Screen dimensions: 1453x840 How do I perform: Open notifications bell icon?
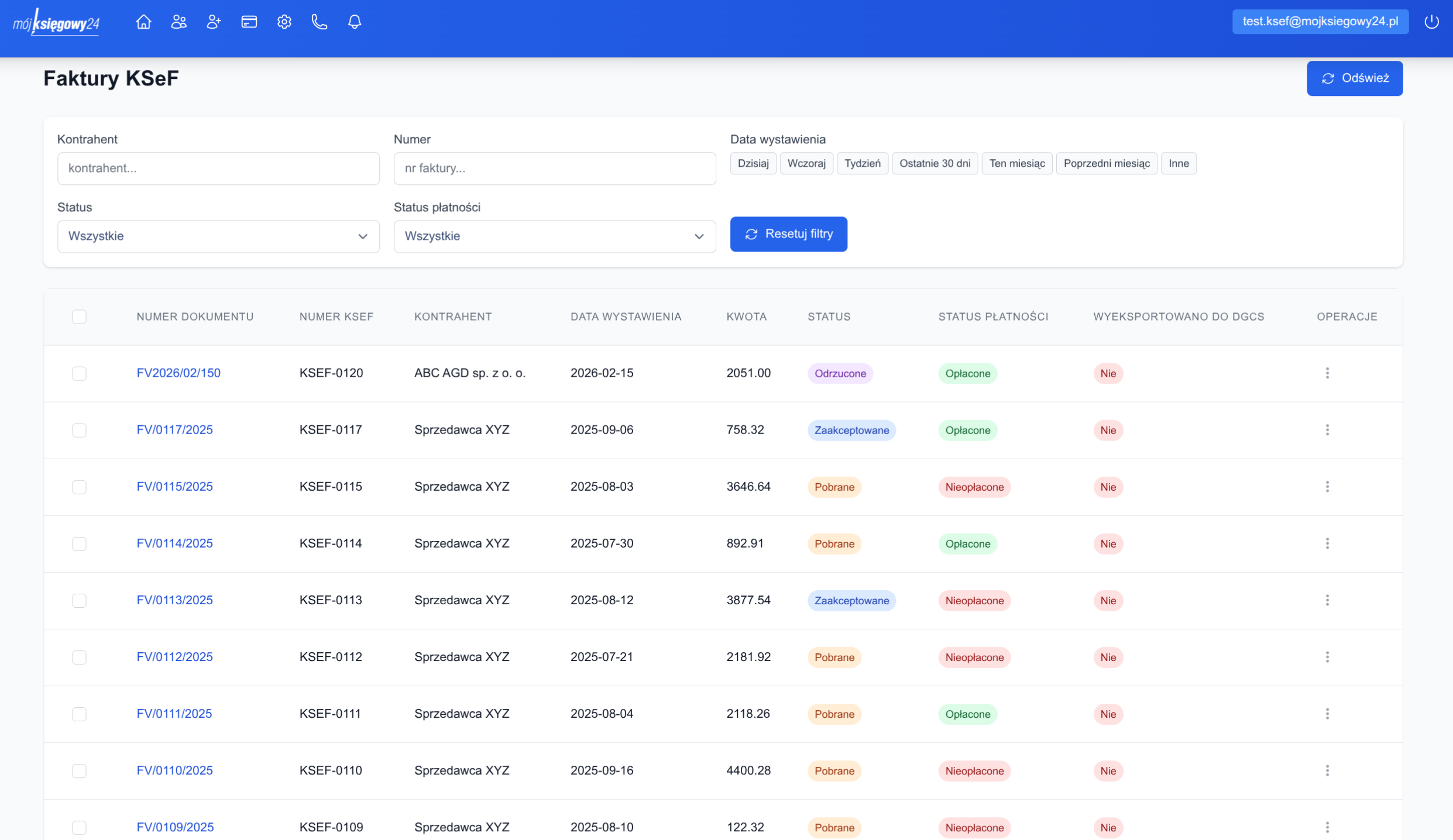(354, 22)
